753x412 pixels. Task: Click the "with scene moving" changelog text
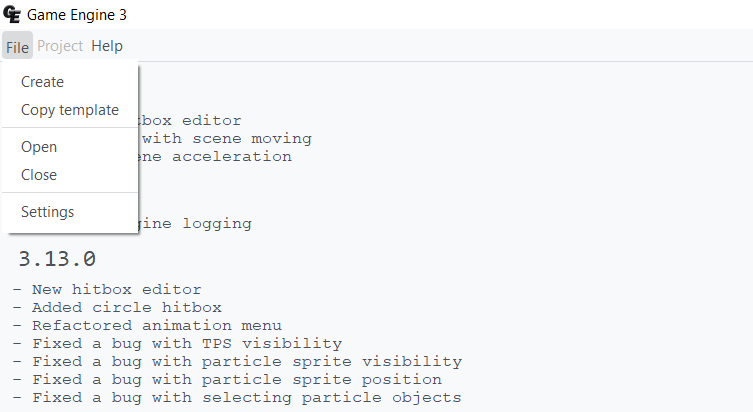226,139
